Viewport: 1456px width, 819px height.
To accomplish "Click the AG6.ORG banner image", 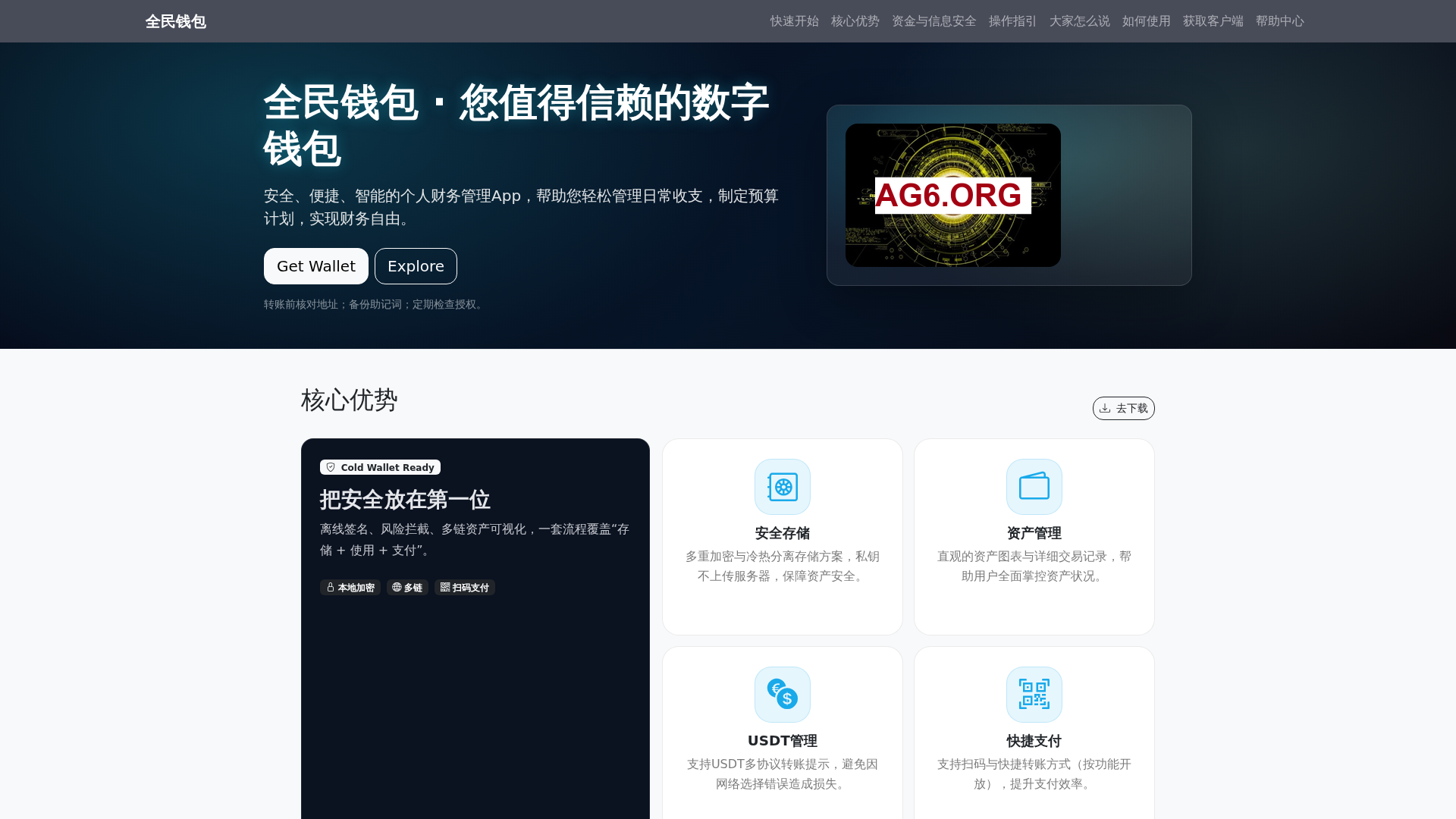I will [x=953, y=195].
